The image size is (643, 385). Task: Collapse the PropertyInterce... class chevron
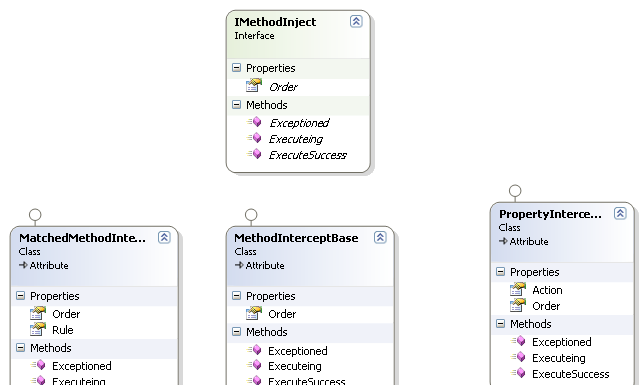[x=620, y=213]
